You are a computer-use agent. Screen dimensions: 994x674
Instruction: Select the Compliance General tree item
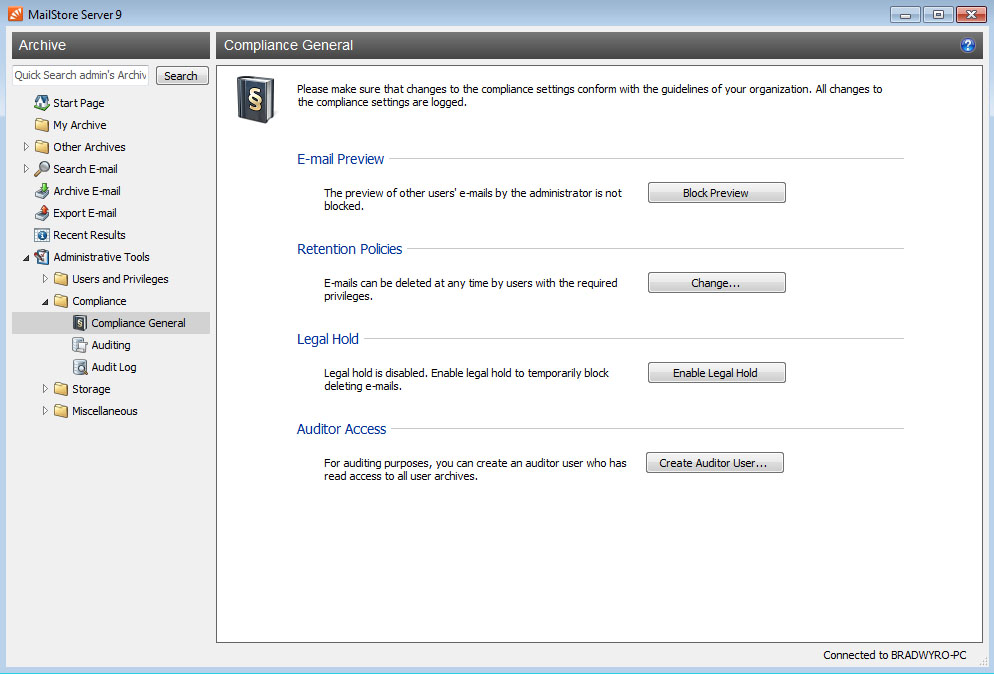(x=138, y=323)
